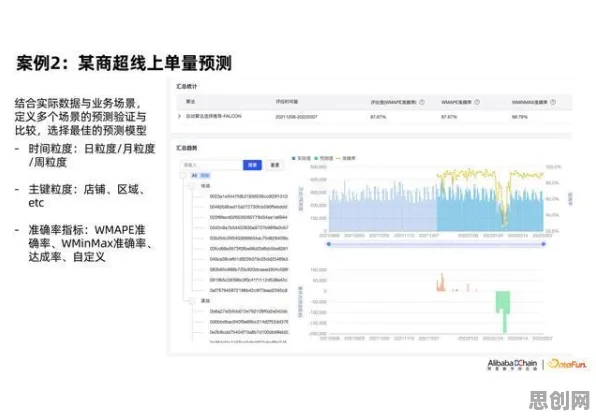Image resolution: width=596 pixels, height=419 pixels.
Task: Select tree row starting with 0b8a27e
Action: pos(249,311)
